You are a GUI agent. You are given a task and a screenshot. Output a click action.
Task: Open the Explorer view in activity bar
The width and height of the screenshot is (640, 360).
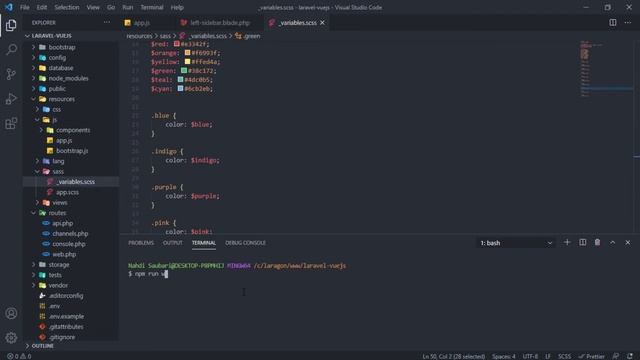click(x=11, y=25)
